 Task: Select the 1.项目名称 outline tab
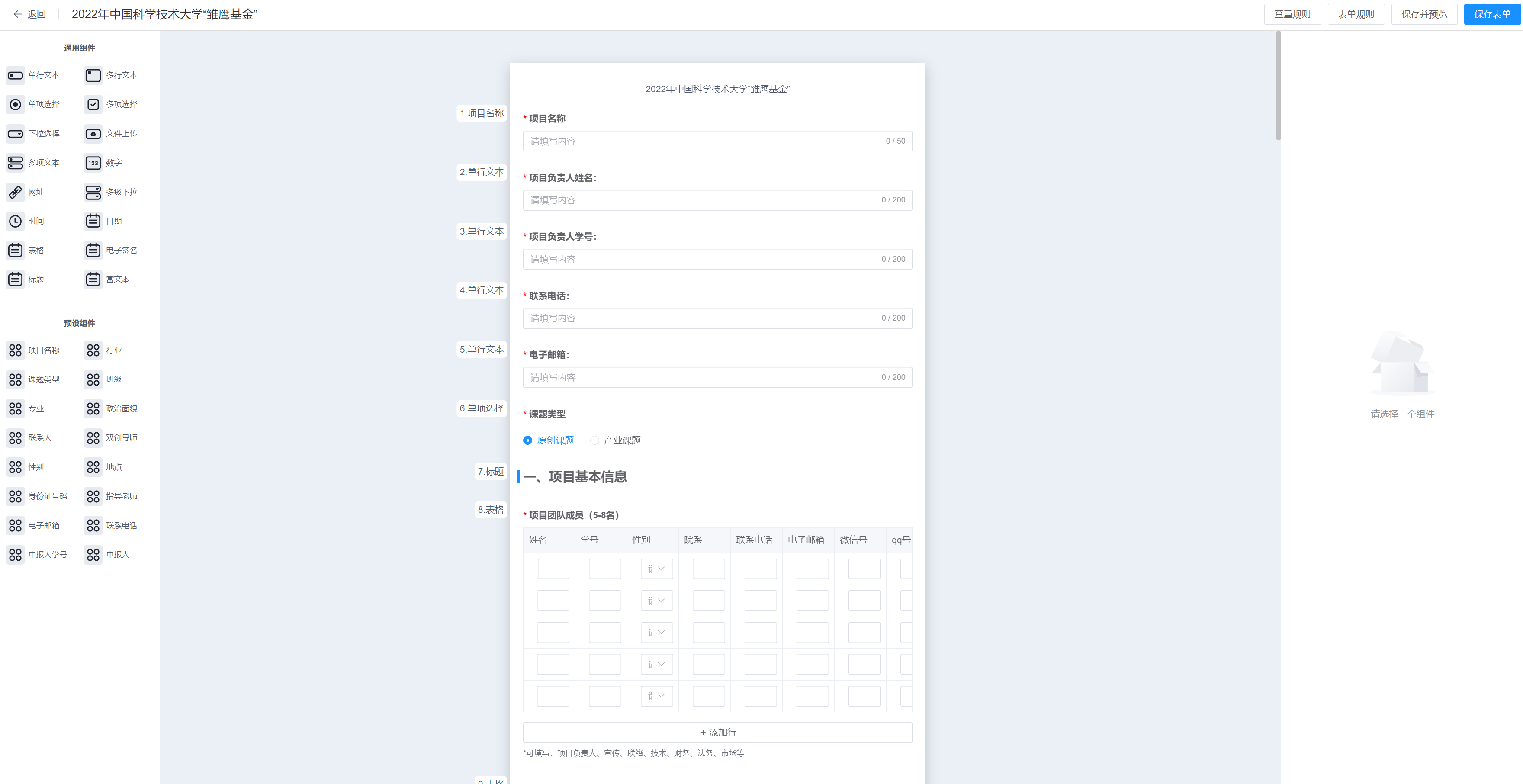(482, 113)
